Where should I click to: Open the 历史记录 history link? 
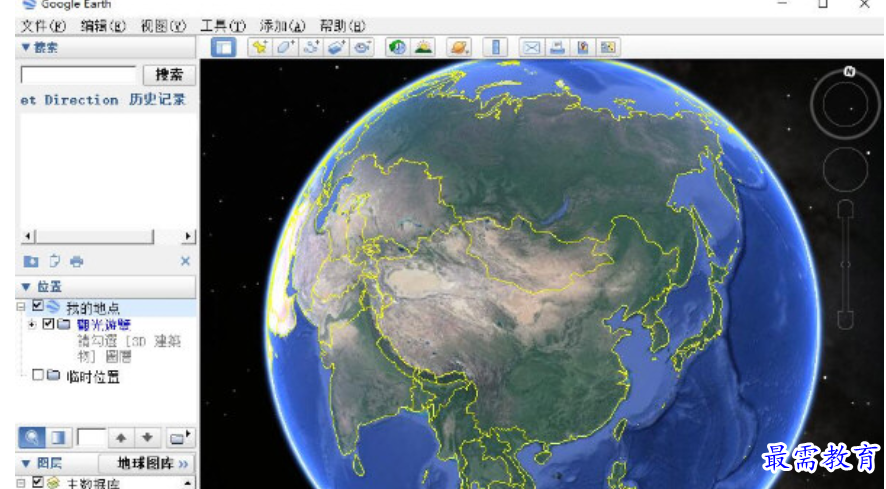coord(157,100)
